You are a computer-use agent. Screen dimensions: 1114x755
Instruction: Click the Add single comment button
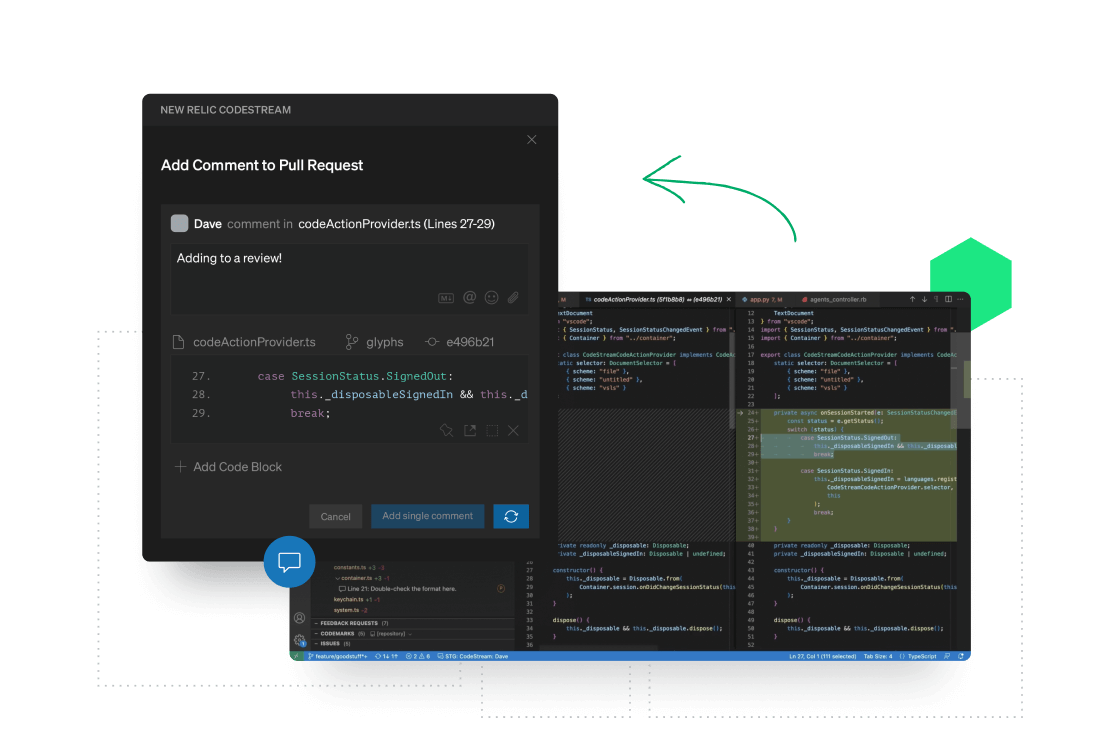tap(427, 515)
